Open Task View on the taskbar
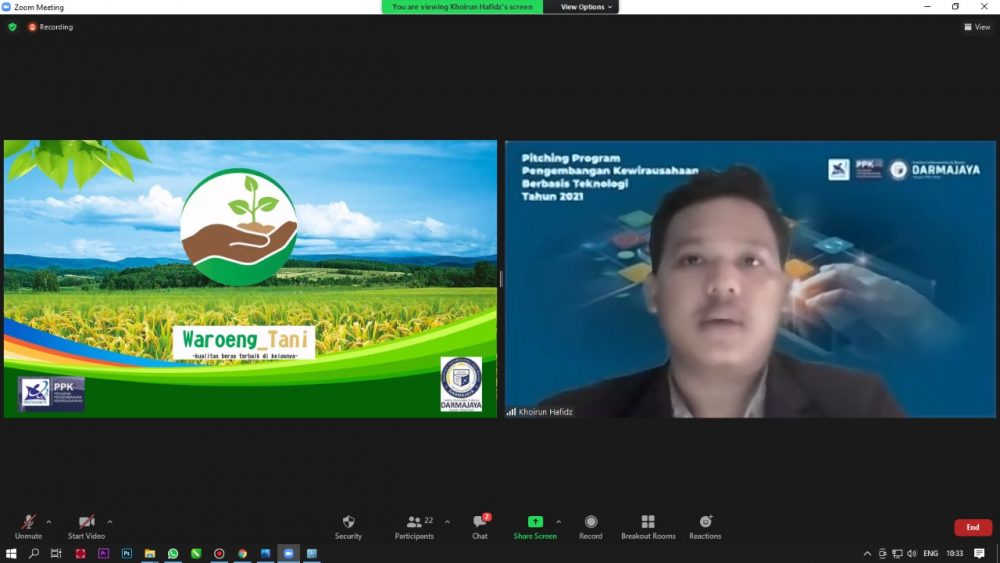The image size is (1000, 563). 56,553
